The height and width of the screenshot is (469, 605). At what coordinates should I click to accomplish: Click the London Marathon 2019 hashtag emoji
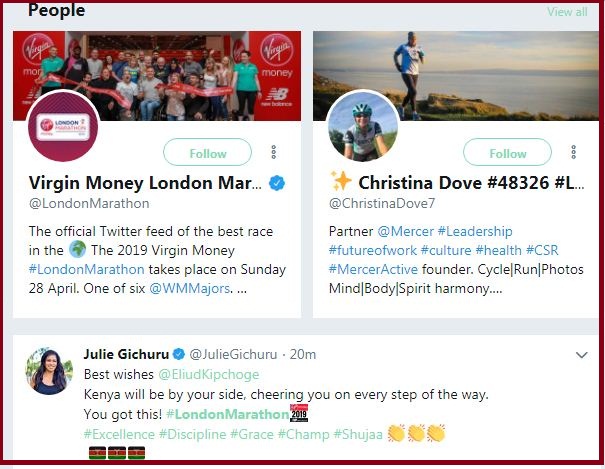click(299, 413)
